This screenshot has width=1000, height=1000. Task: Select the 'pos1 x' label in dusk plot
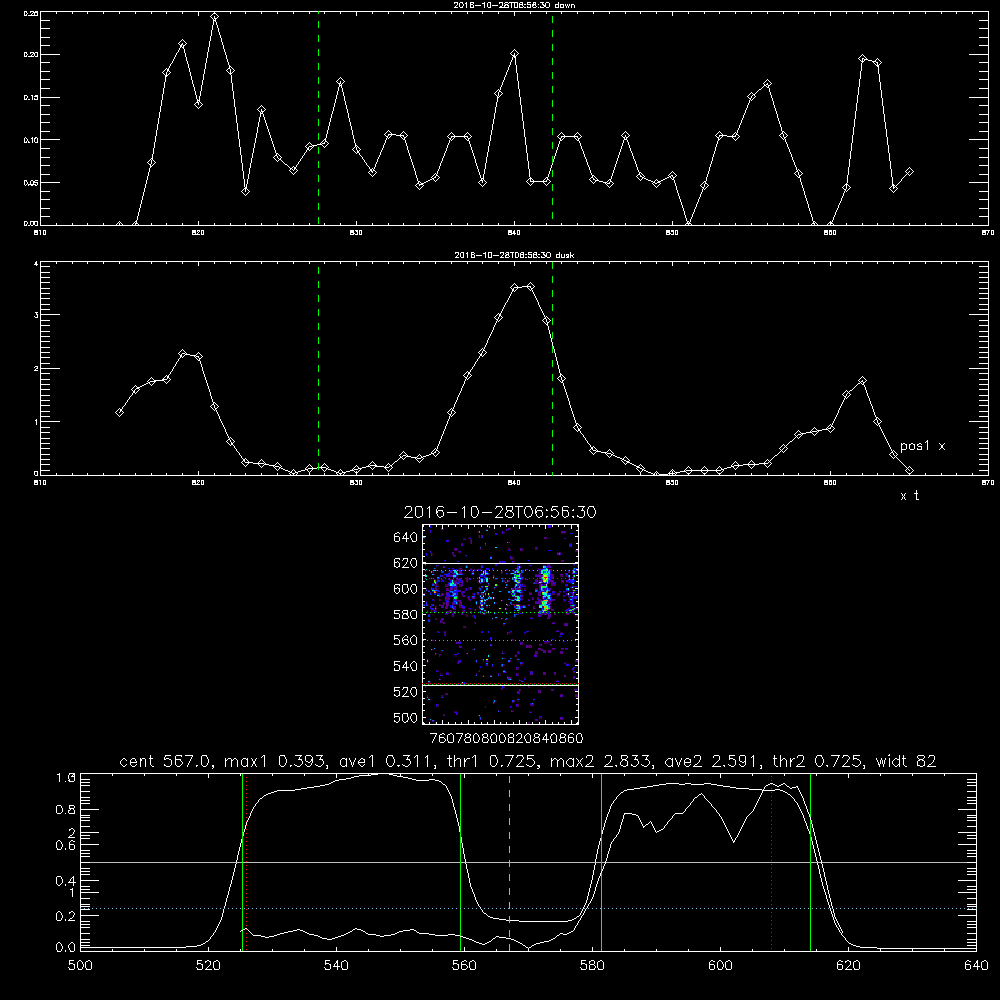point(922,446)
